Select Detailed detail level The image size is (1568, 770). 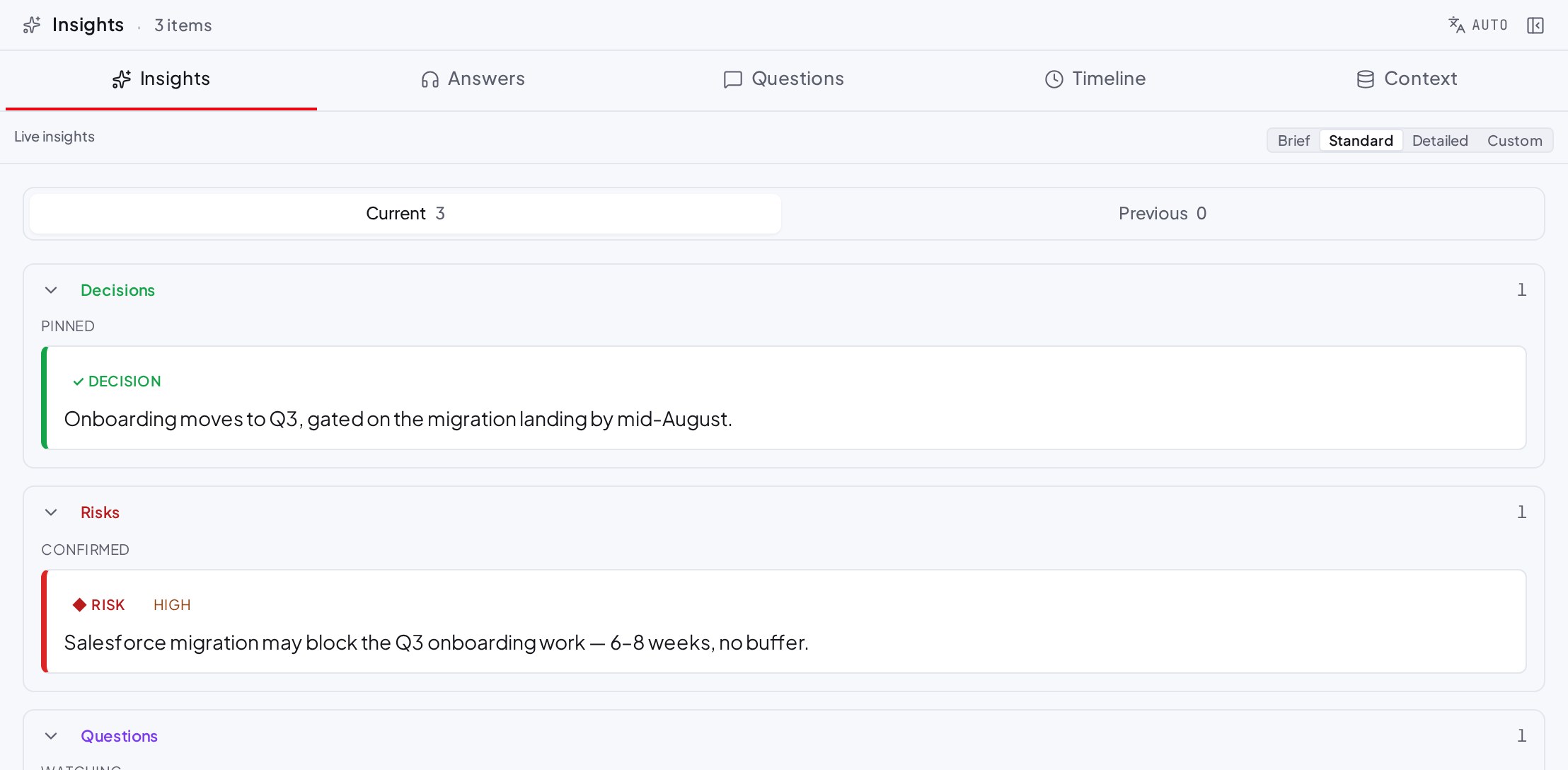tap(1440, 141)
